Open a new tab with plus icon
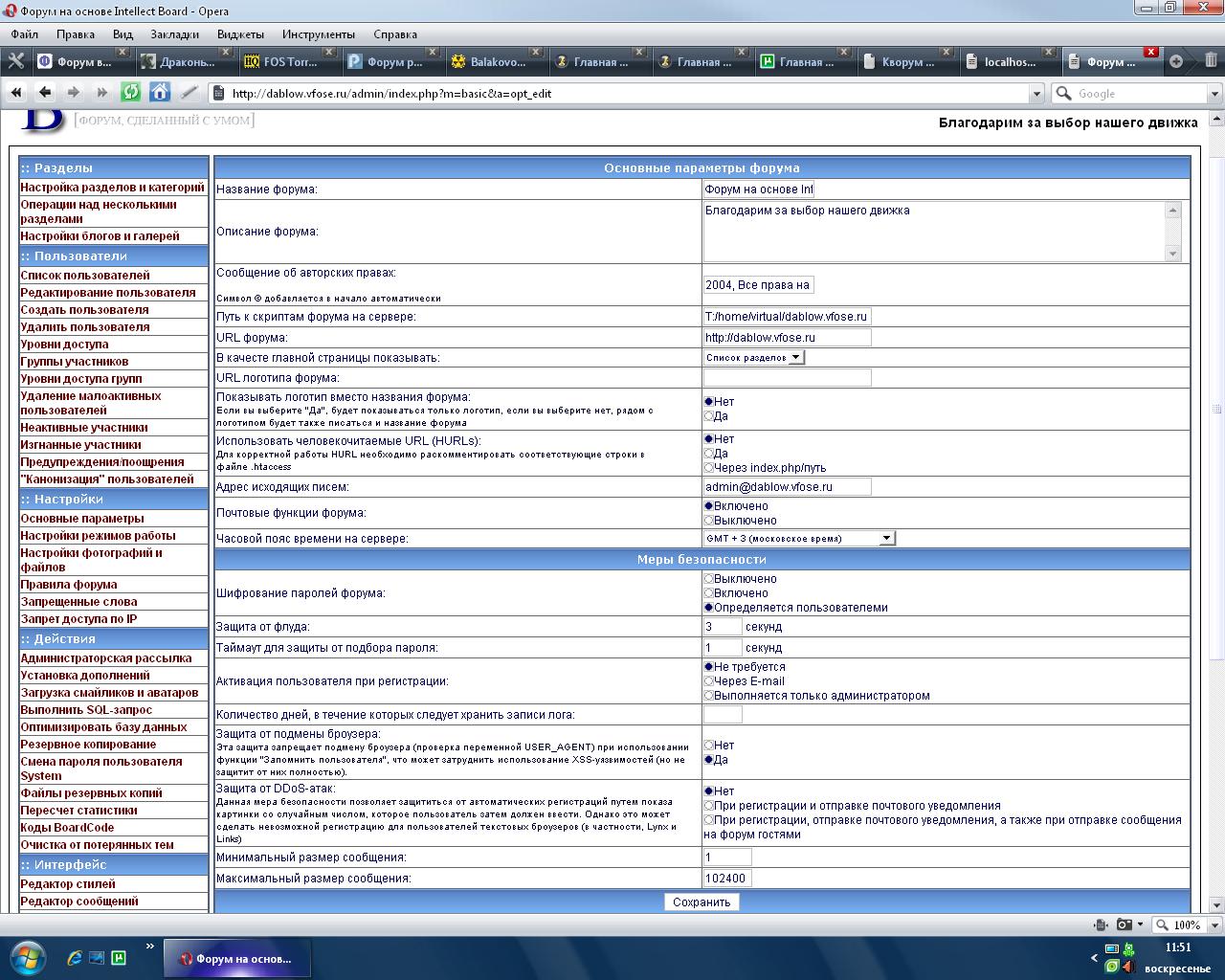 [1176, 61]
